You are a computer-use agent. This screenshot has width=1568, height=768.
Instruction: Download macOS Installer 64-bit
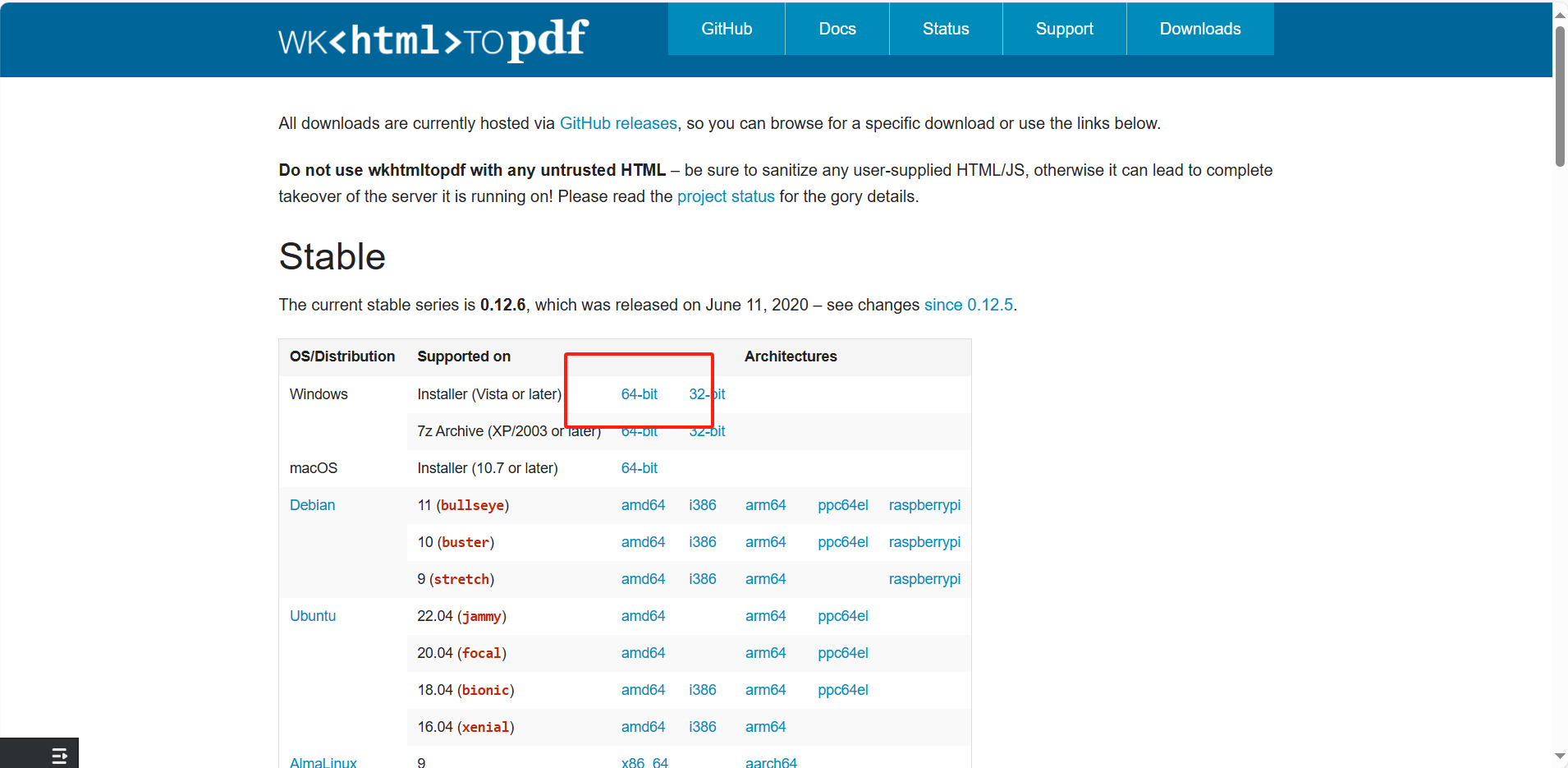[x=640, y=468]
